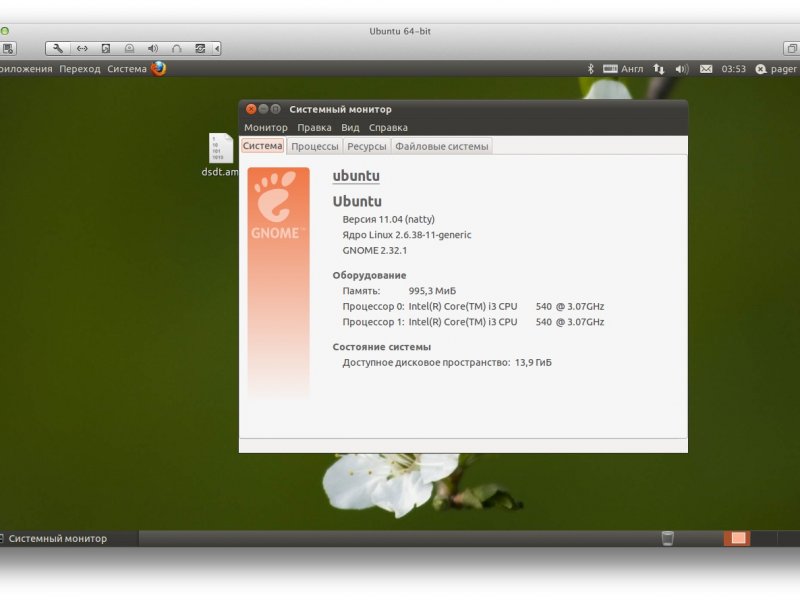Click the "GNOME 2.32.1" version text
Screen dimensions: 800x600
[x=374, y=251]
